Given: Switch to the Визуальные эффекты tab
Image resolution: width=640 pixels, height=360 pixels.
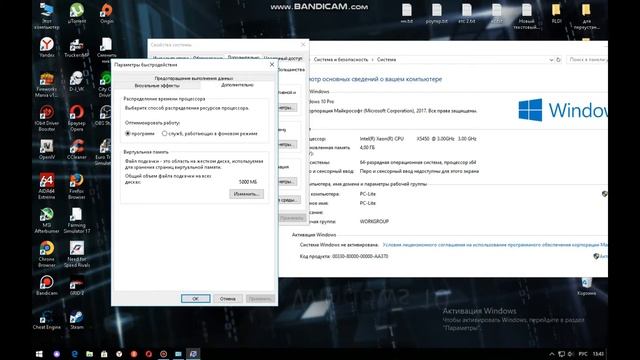Looking at the screenshot, I should [x=157, y=86].
